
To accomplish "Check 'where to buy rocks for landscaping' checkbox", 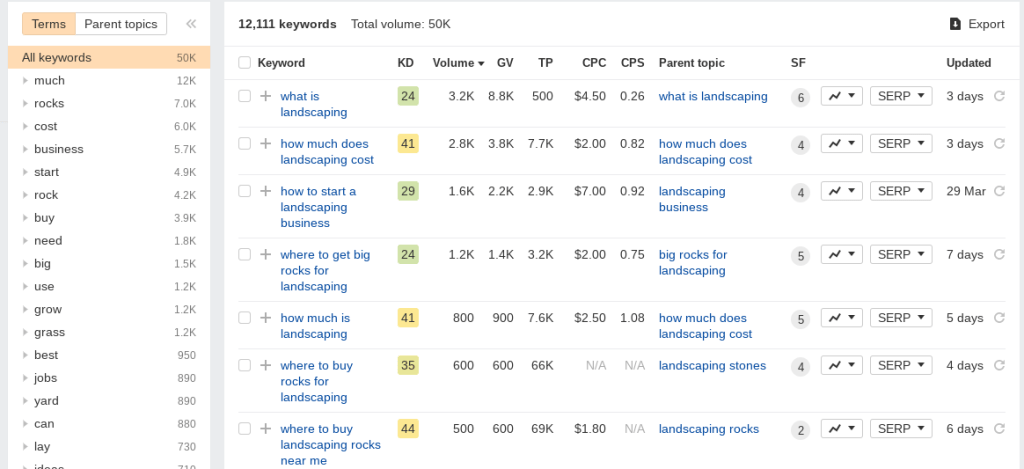I will [244, 366].
